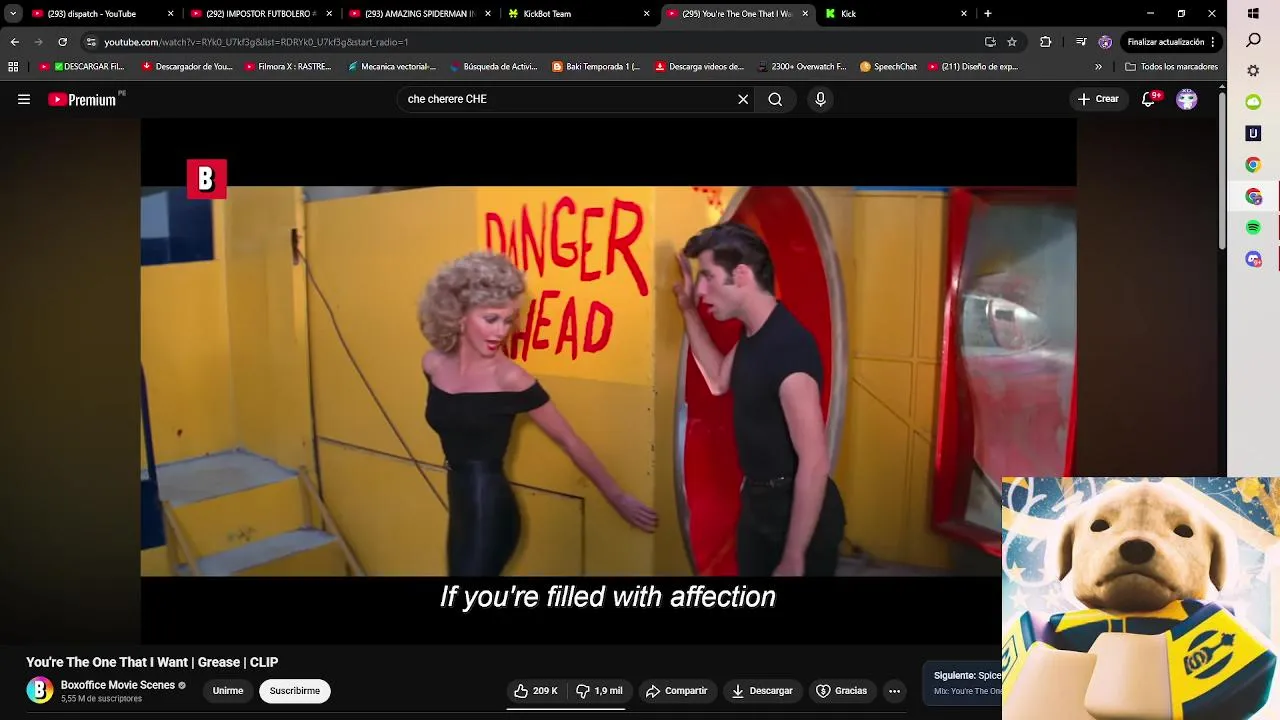Open the taskbar settings gear

[1253, 71]
